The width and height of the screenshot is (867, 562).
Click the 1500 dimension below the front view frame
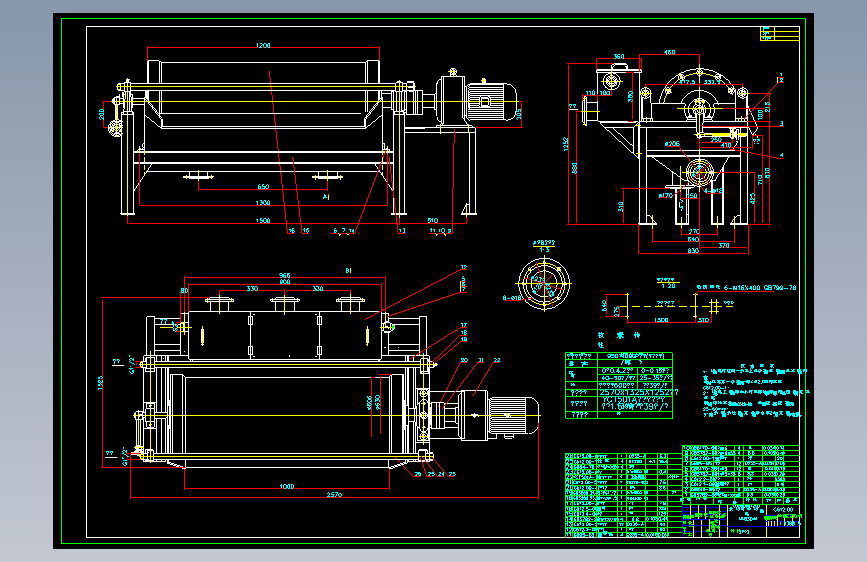tap(263, 221)
